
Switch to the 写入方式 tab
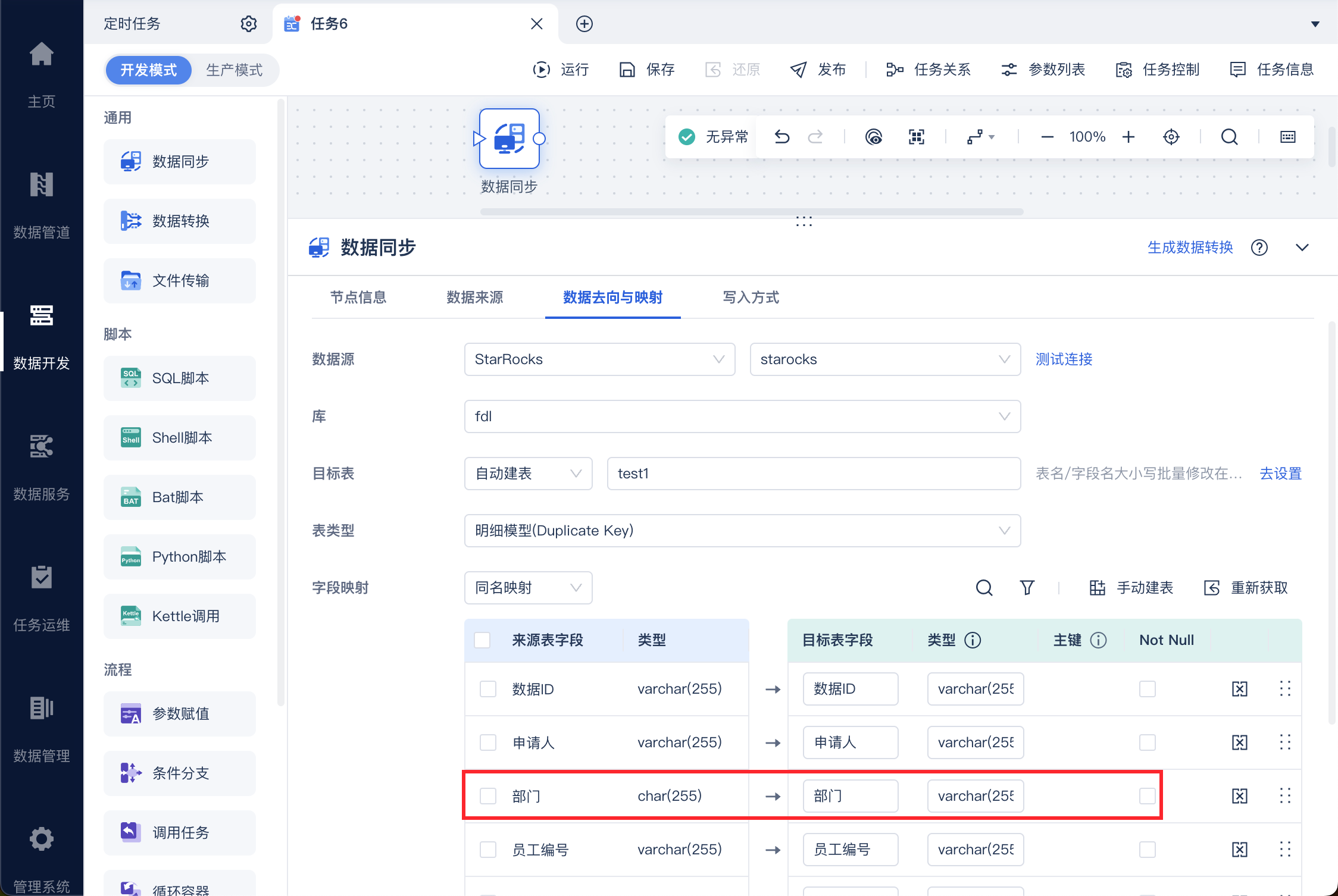[750, 297]
